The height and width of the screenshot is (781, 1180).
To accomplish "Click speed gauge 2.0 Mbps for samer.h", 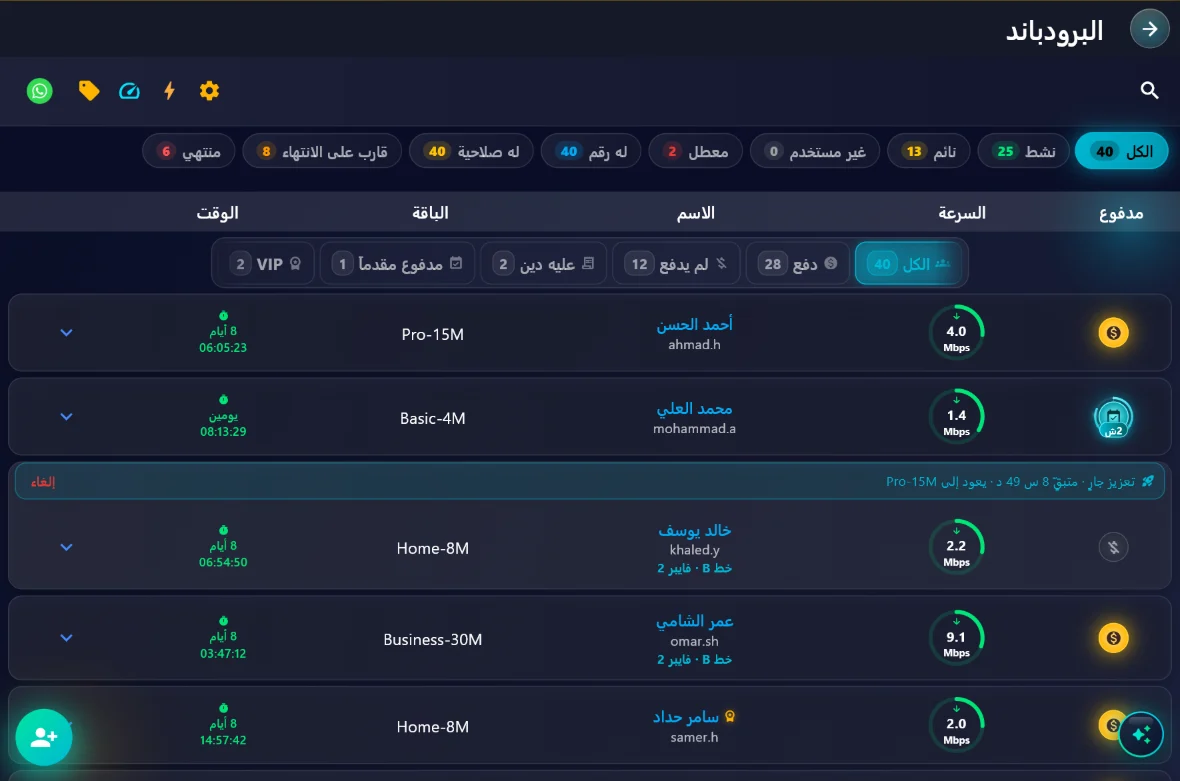I will click(956, 725).
